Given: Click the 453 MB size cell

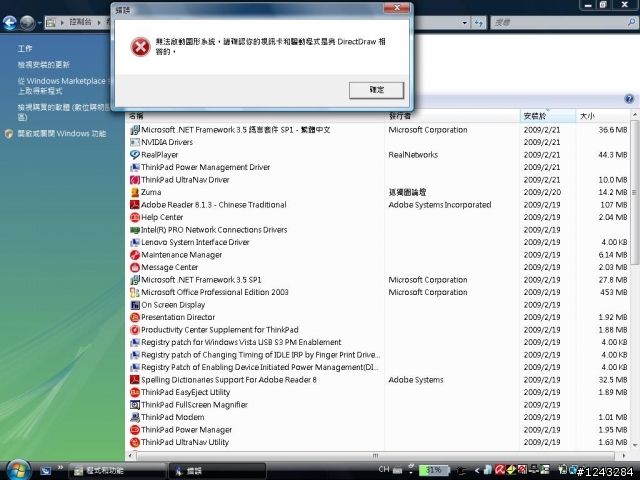Looking at the screenshot, I should [613, 292].
